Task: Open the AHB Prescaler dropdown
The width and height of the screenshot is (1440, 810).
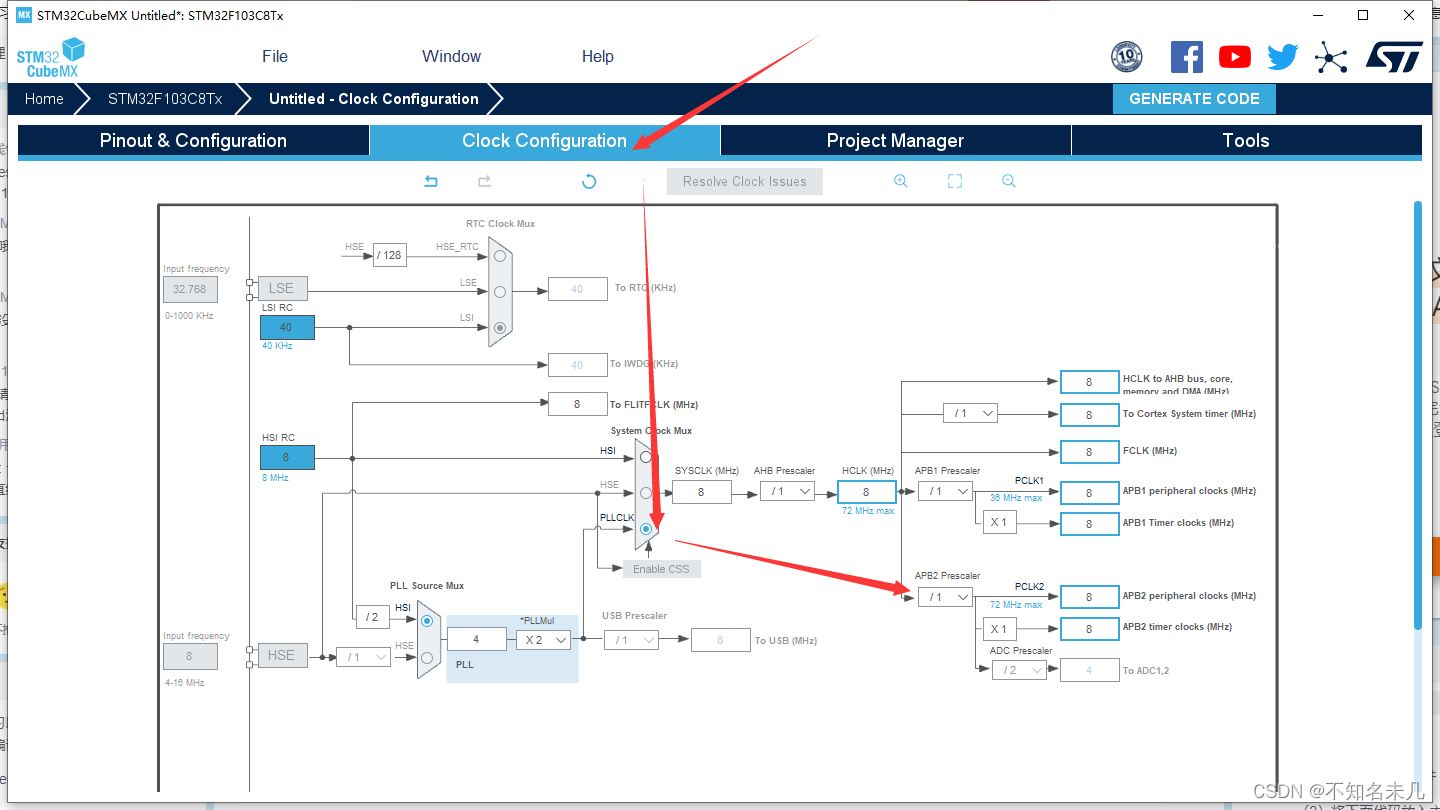Action: pyautogui.click(x=787, y=491)
